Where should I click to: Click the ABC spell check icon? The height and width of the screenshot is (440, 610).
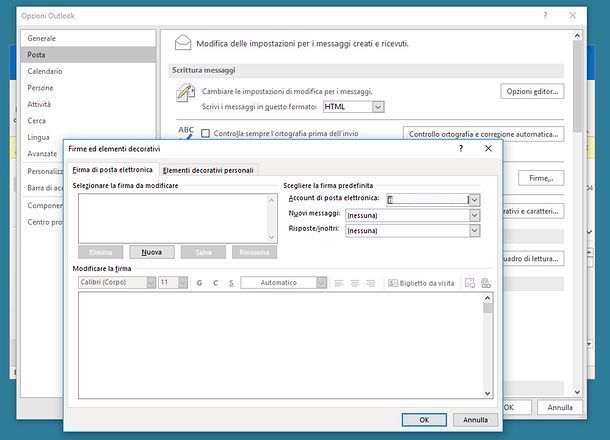click(x=186, y=131)
